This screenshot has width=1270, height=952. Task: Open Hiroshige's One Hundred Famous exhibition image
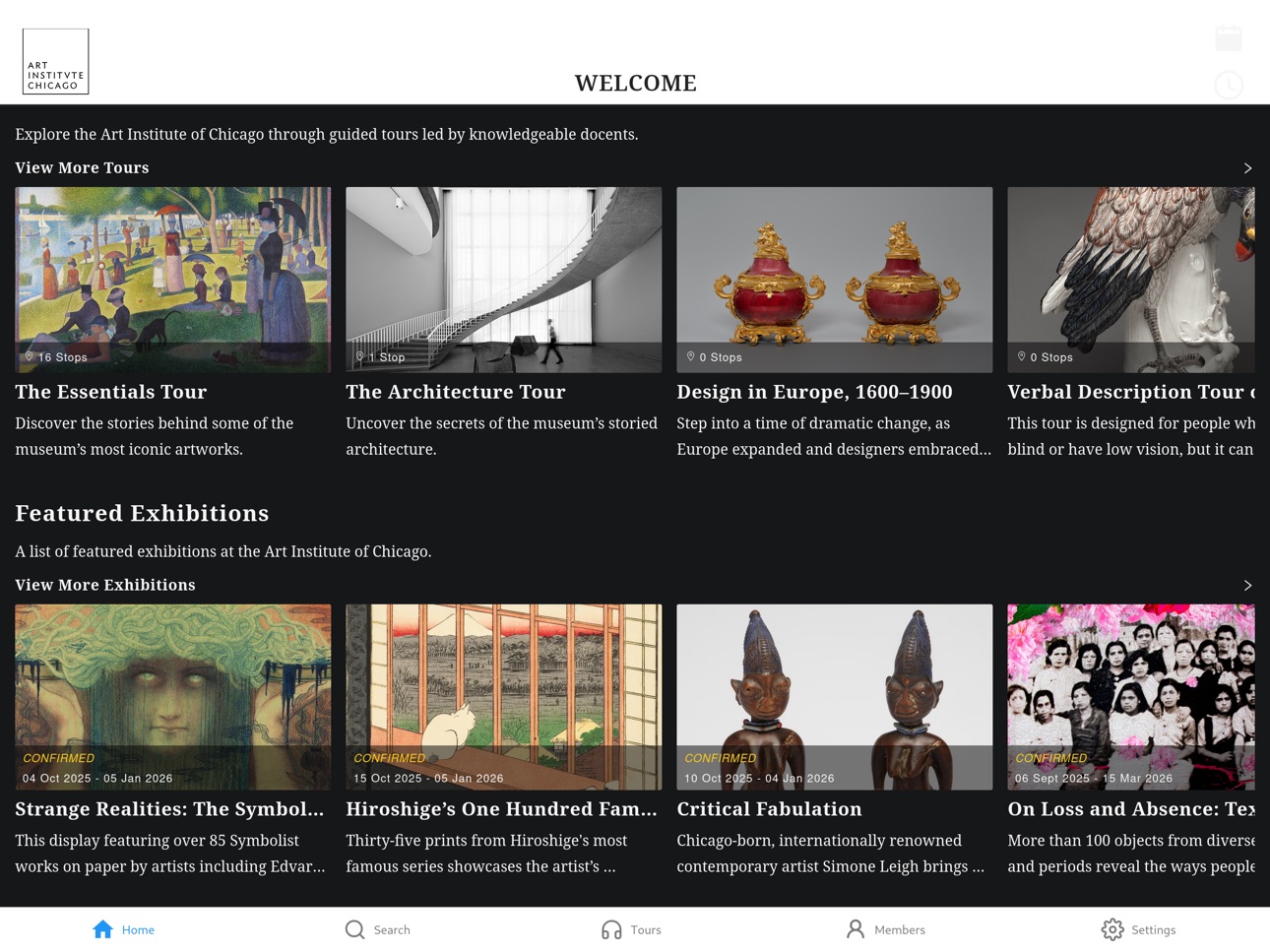pos(504,697)
